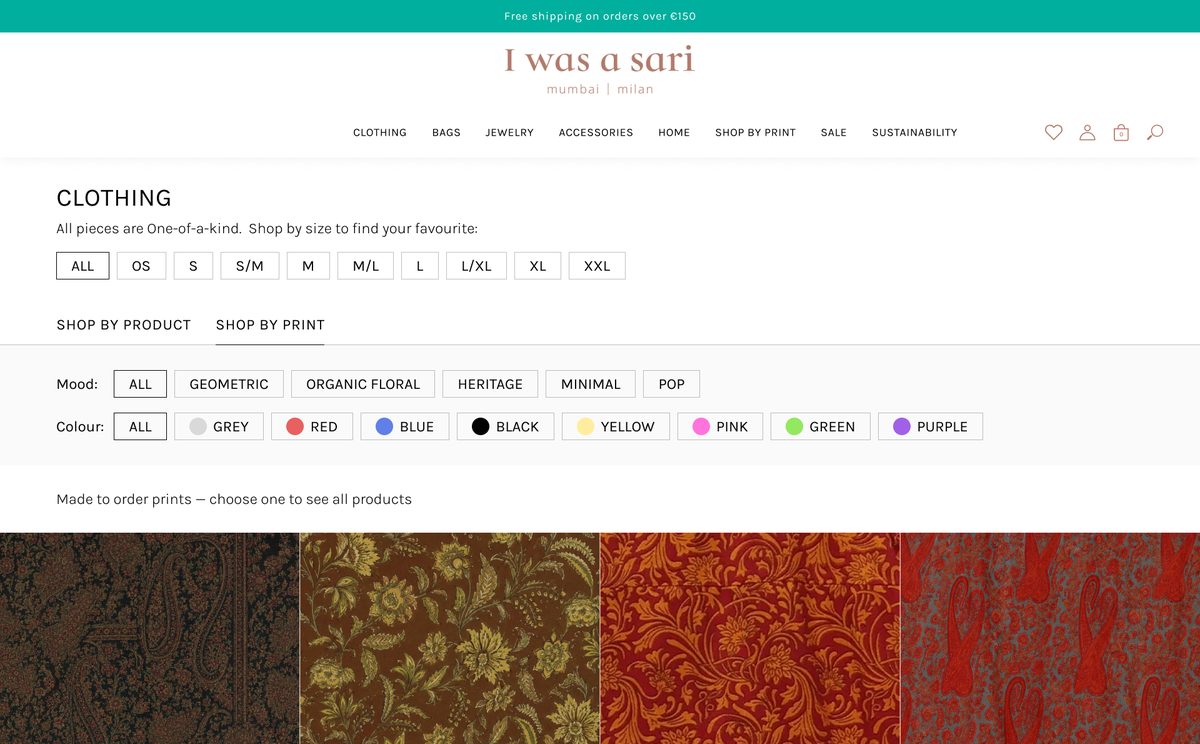
Task: Open the Clothing menu
Action: coord(380,132)
